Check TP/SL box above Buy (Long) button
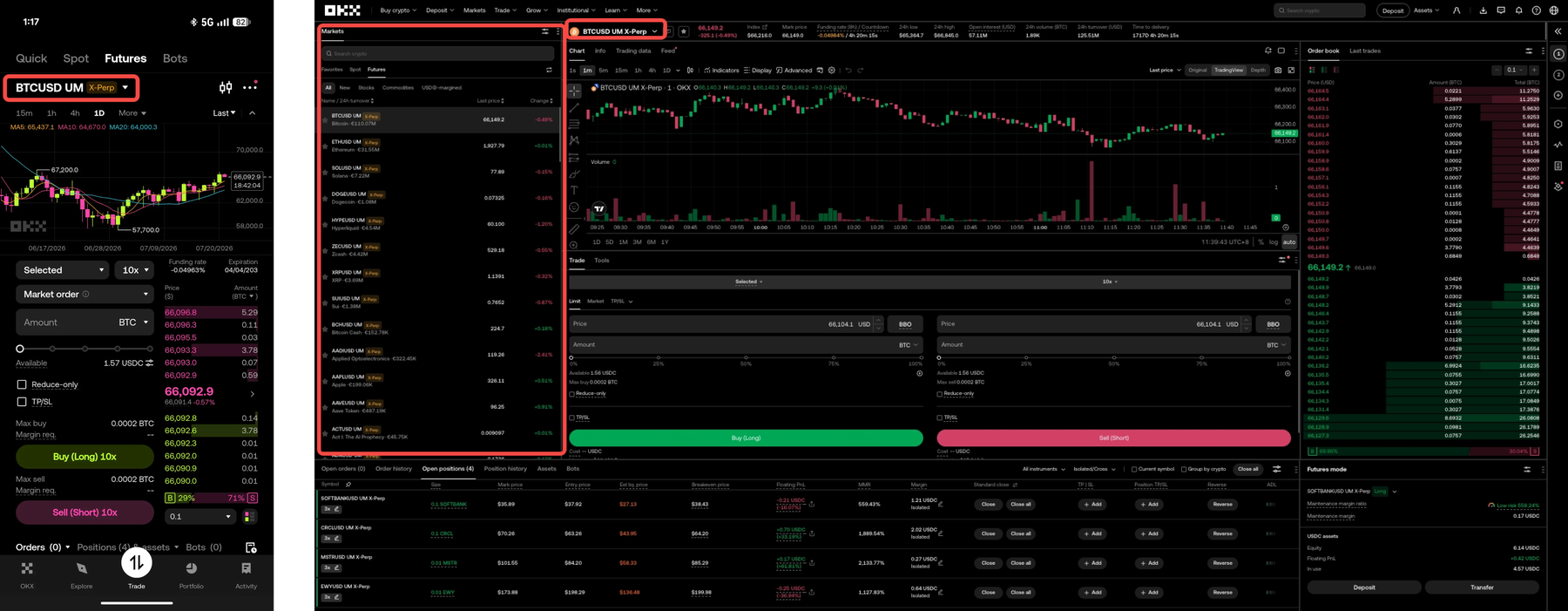The width and height of the screenshot is (1568, 611). click(571, 418)
